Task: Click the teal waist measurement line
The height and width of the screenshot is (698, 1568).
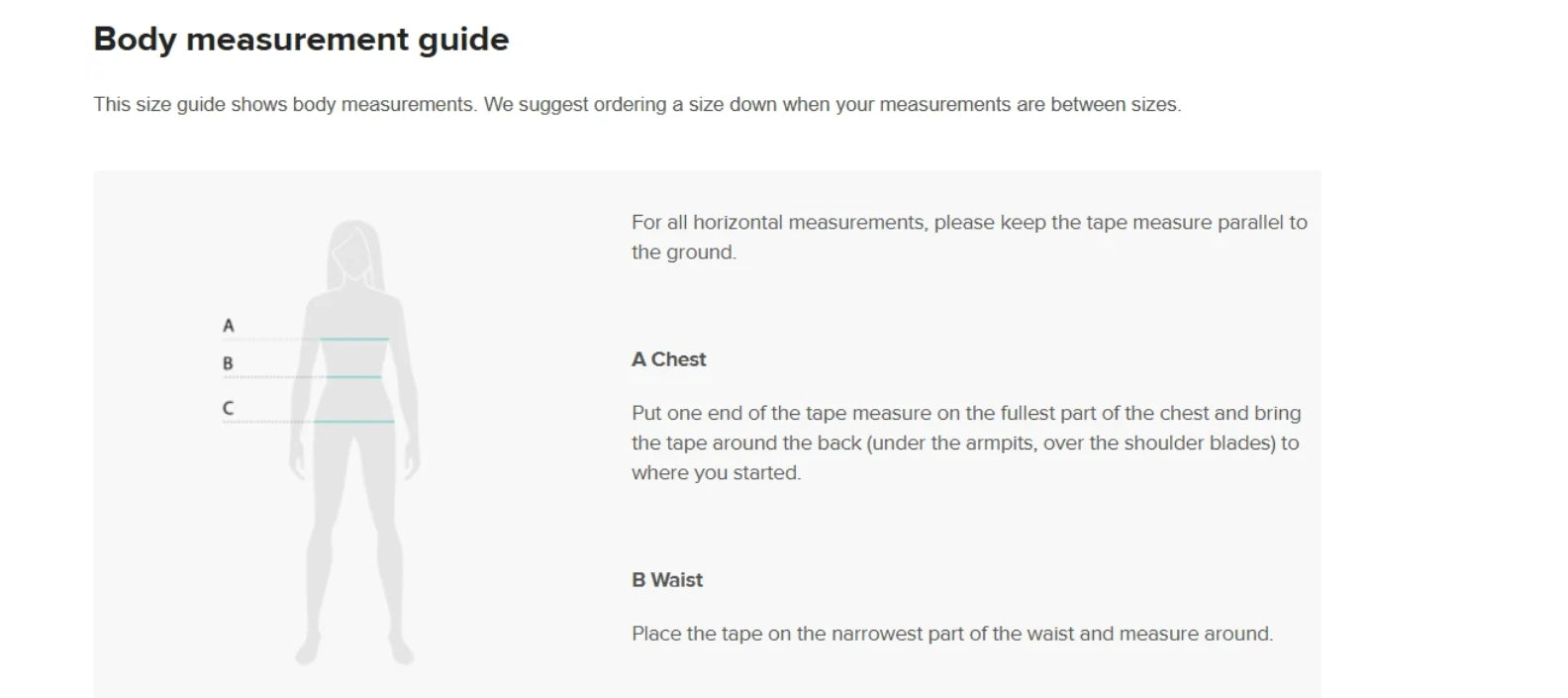Action: tap(353, 377)
